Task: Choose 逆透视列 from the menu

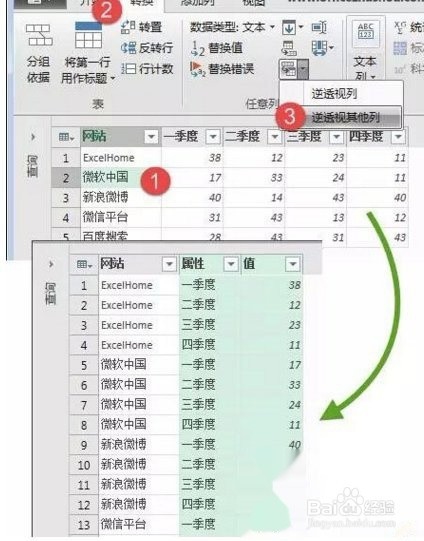Action: point(334,94)
